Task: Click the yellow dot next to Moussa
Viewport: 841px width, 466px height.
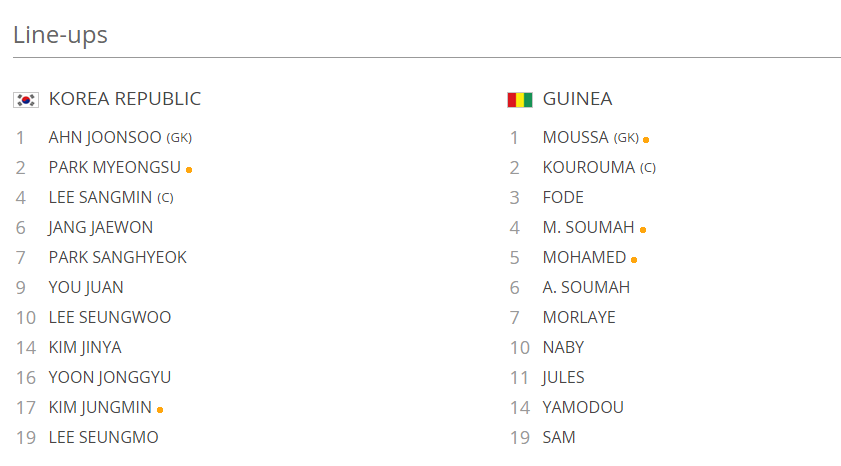Action: pyautogui.click(x=646, y=139)
